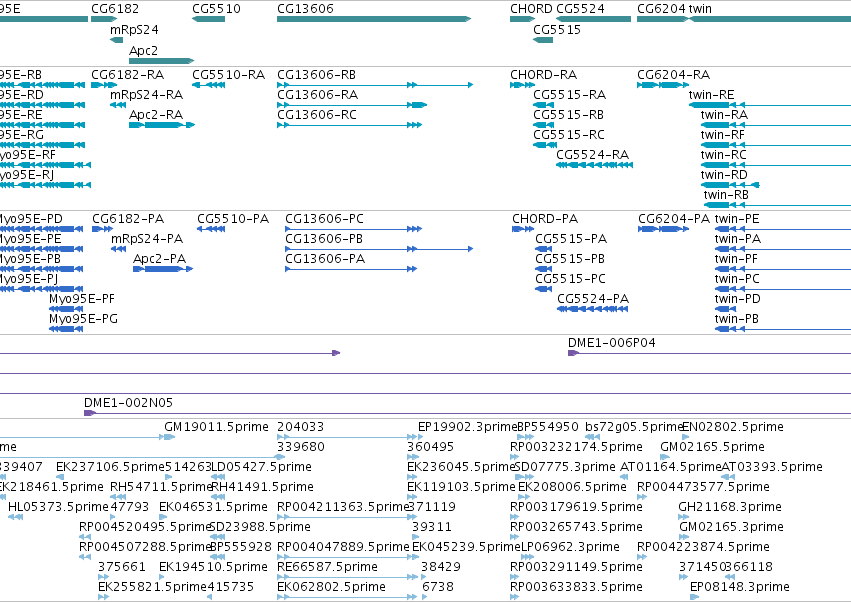
Task: Select the LD05427.5prime EST
Action: 218,477
